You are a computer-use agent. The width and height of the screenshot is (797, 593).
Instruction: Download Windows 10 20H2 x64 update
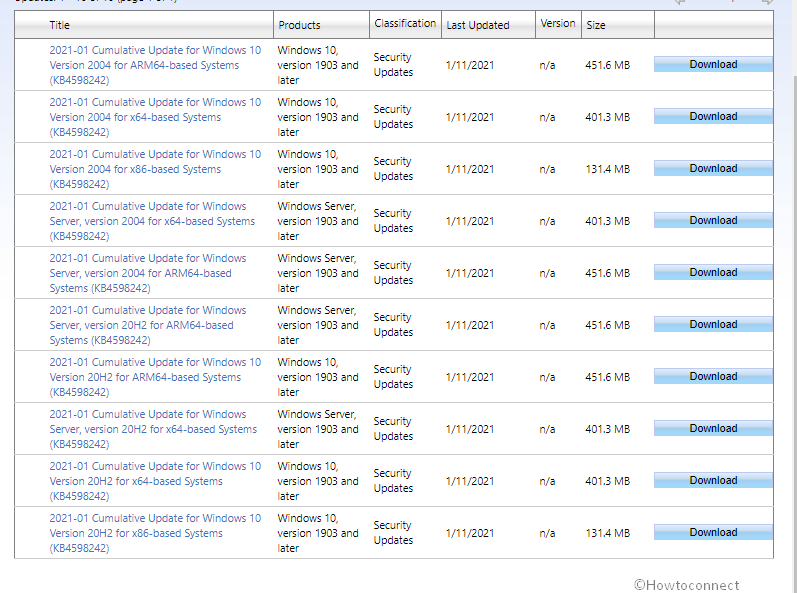pyautogui.click(x=713, y=481)
